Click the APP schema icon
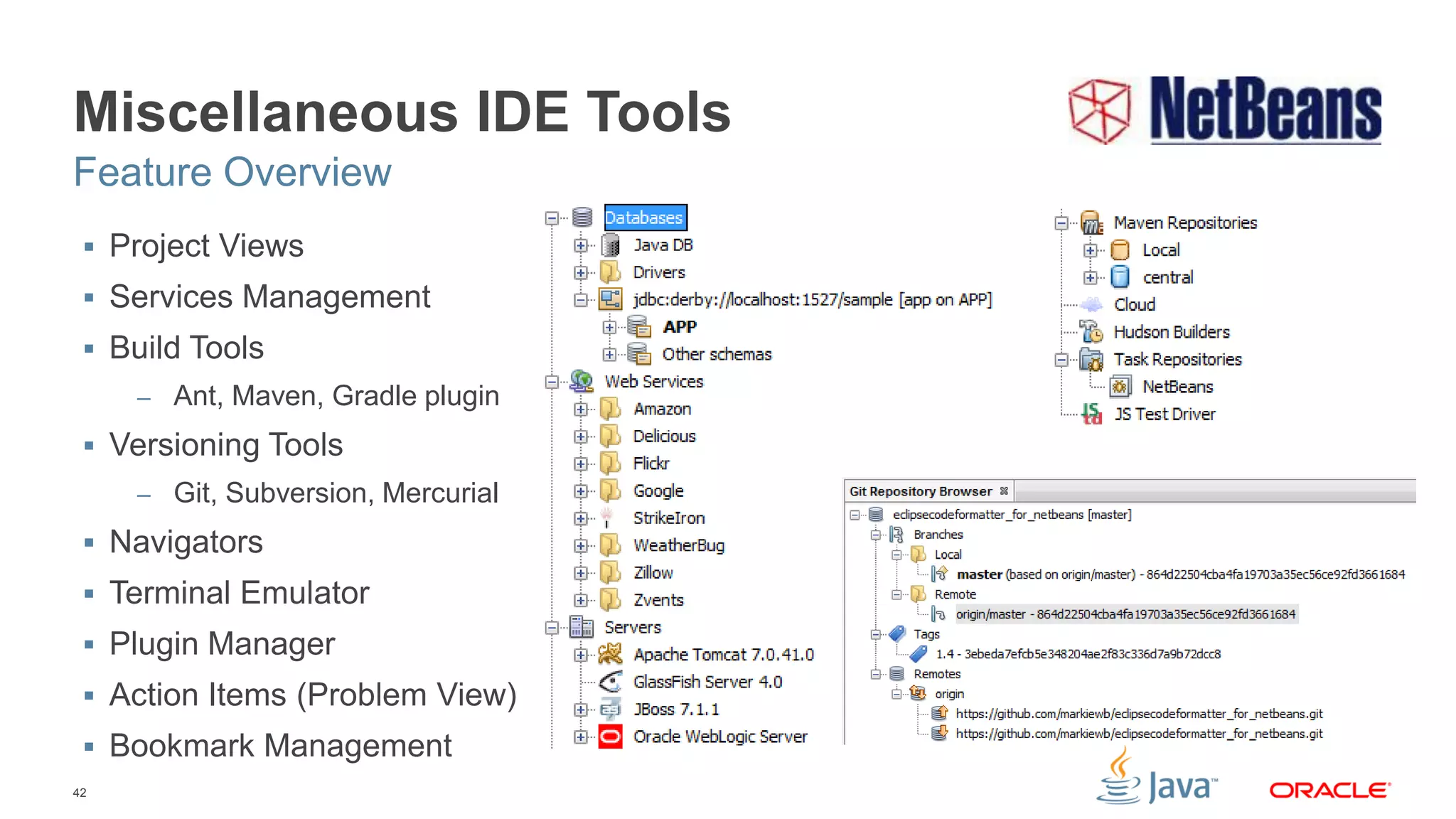This screenshot has height=819, width=1456. 639,327
